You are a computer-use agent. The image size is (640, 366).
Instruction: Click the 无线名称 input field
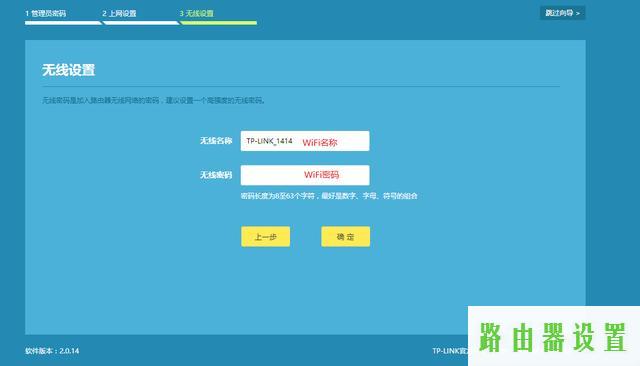pos(305,141)
